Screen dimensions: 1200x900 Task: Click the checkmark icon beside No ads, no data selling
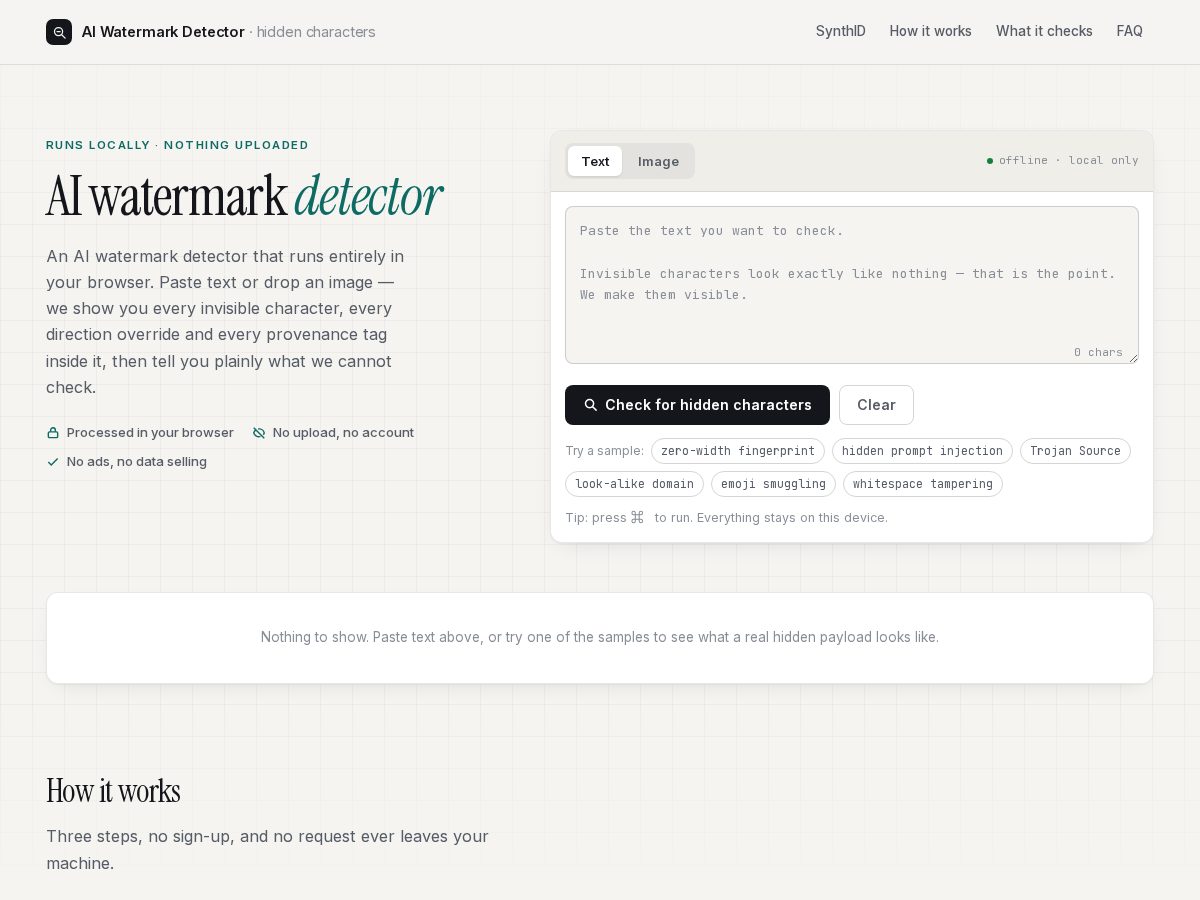click(53, 462)
